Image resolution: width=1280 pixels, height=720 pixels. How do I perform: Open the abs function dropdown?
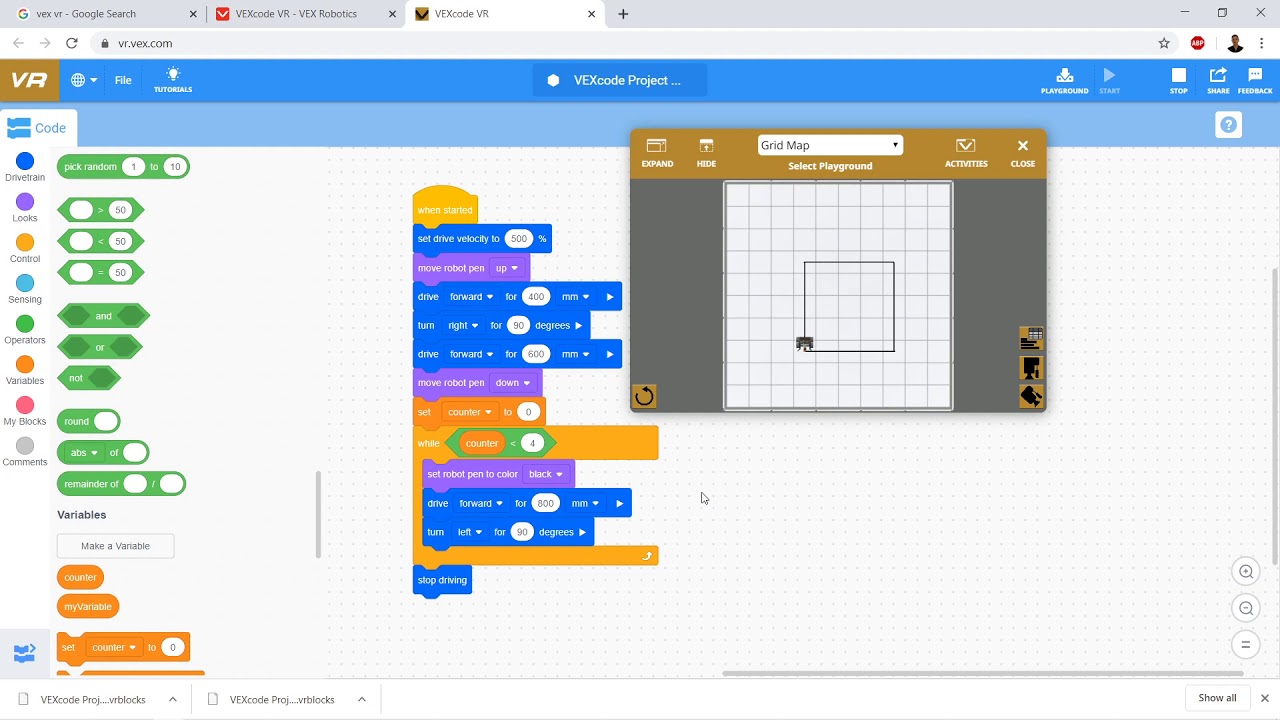coord(84,453)
